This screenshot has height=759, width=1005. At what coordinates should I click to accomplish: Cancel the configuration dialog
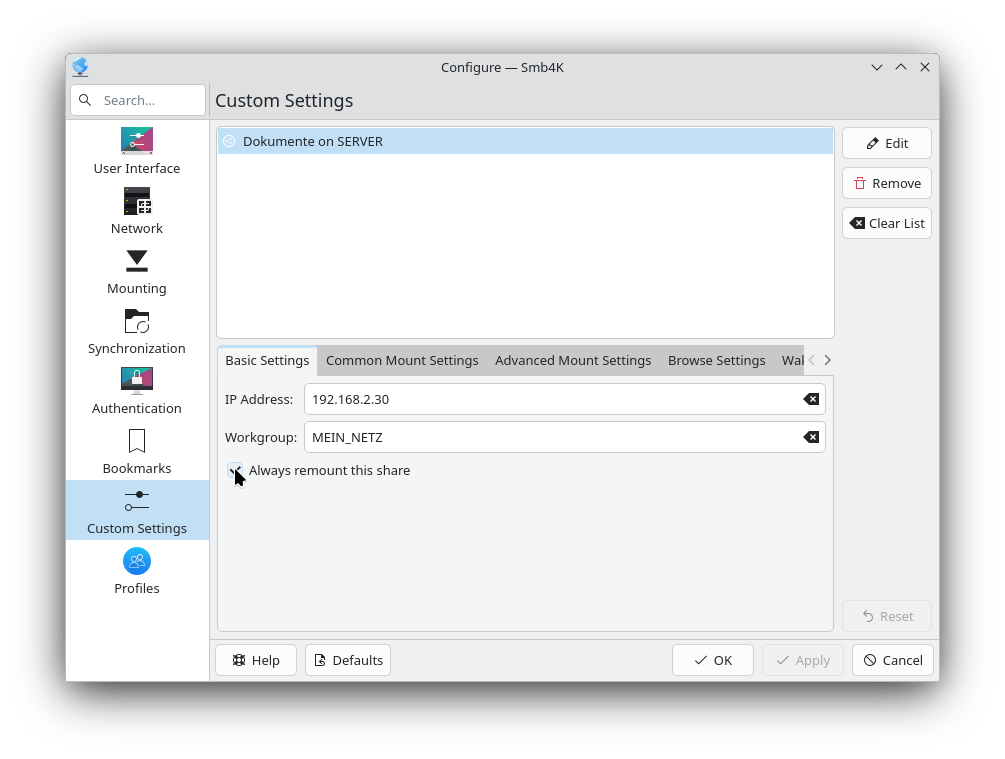(x=893, y=660)
